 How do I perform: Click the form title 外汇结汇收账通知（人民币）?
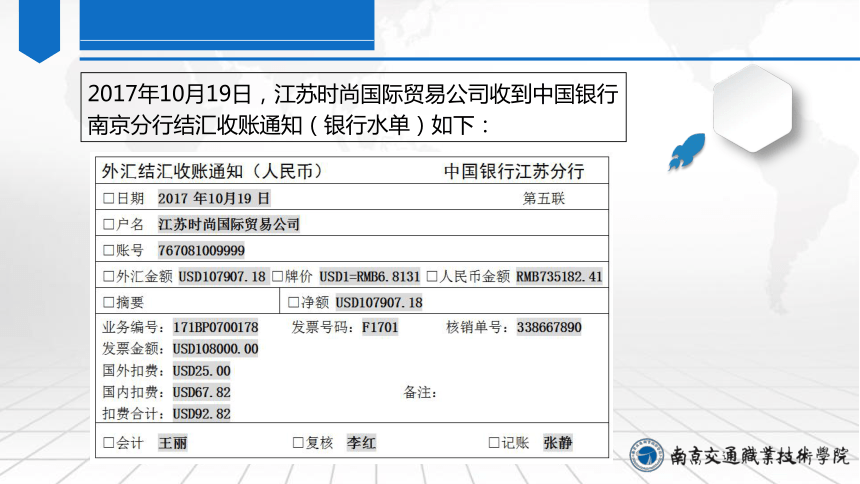[212, 172]
